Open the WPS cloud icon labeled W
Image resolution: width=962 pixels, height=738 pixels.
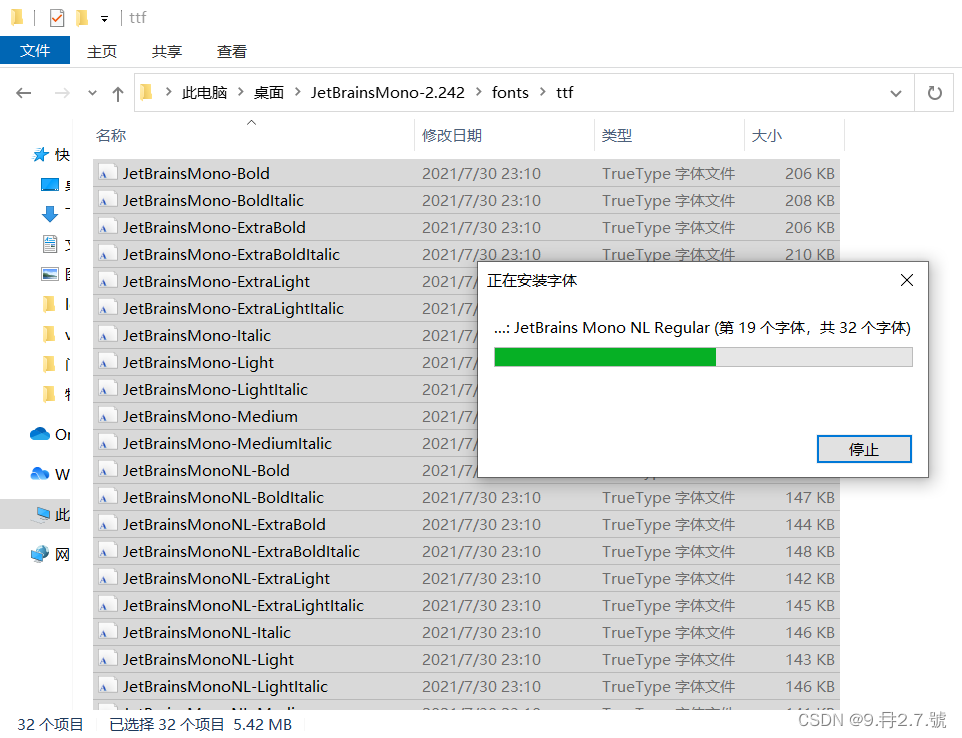coord(40,474)
